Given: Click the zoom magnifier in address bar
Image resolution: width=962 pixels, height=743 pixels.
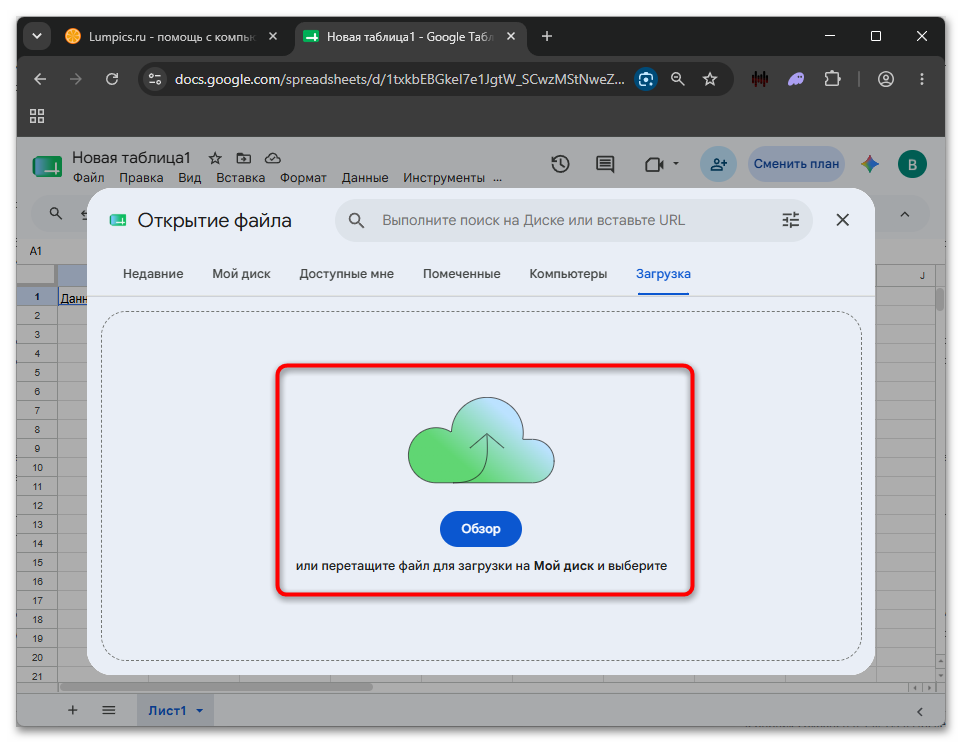Looking at the screenshot, I should [x=677, y=79].
